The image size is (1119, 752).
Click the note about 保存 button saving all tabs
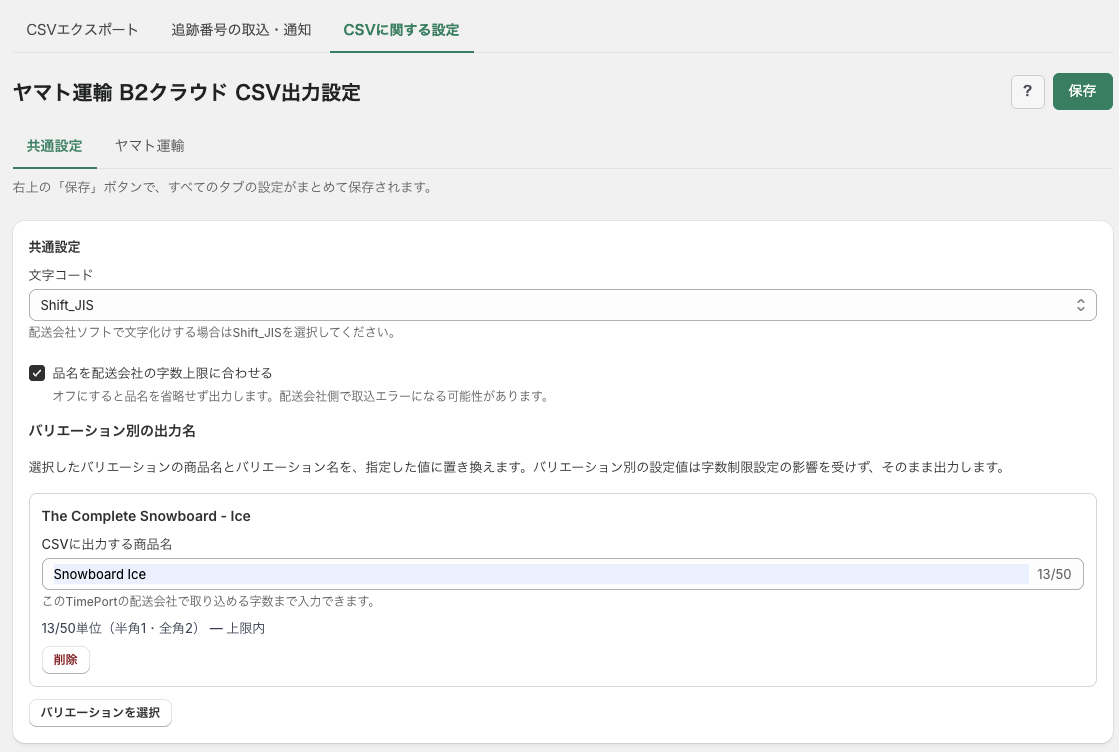223,188
